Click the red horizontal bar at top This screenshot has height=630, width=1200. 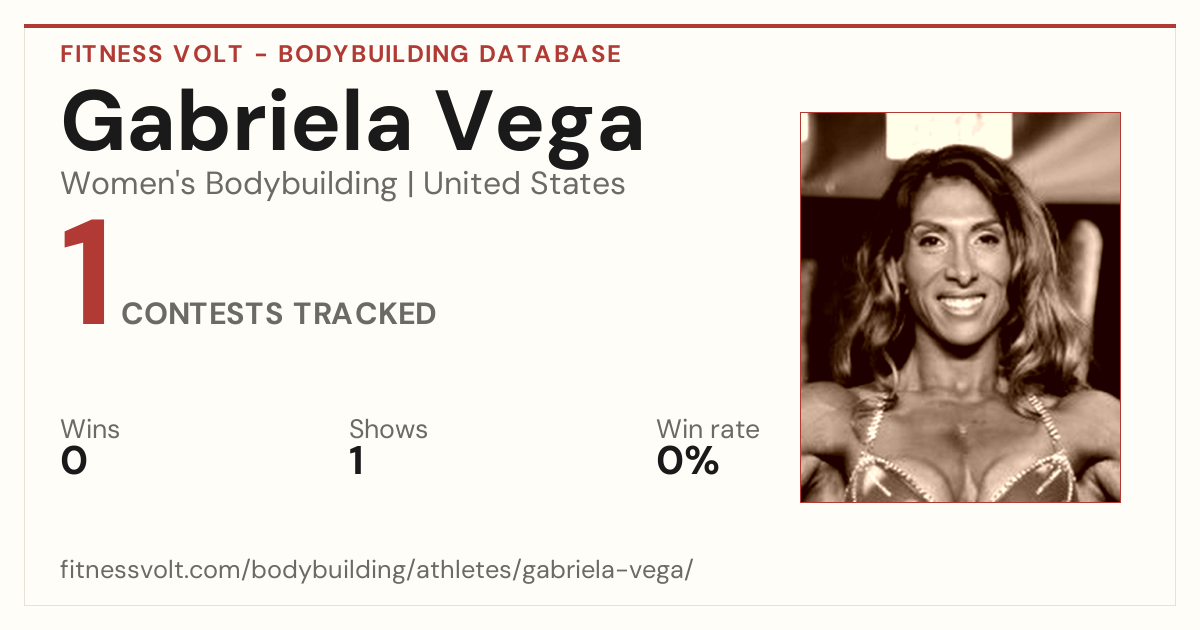coord(600,26)
